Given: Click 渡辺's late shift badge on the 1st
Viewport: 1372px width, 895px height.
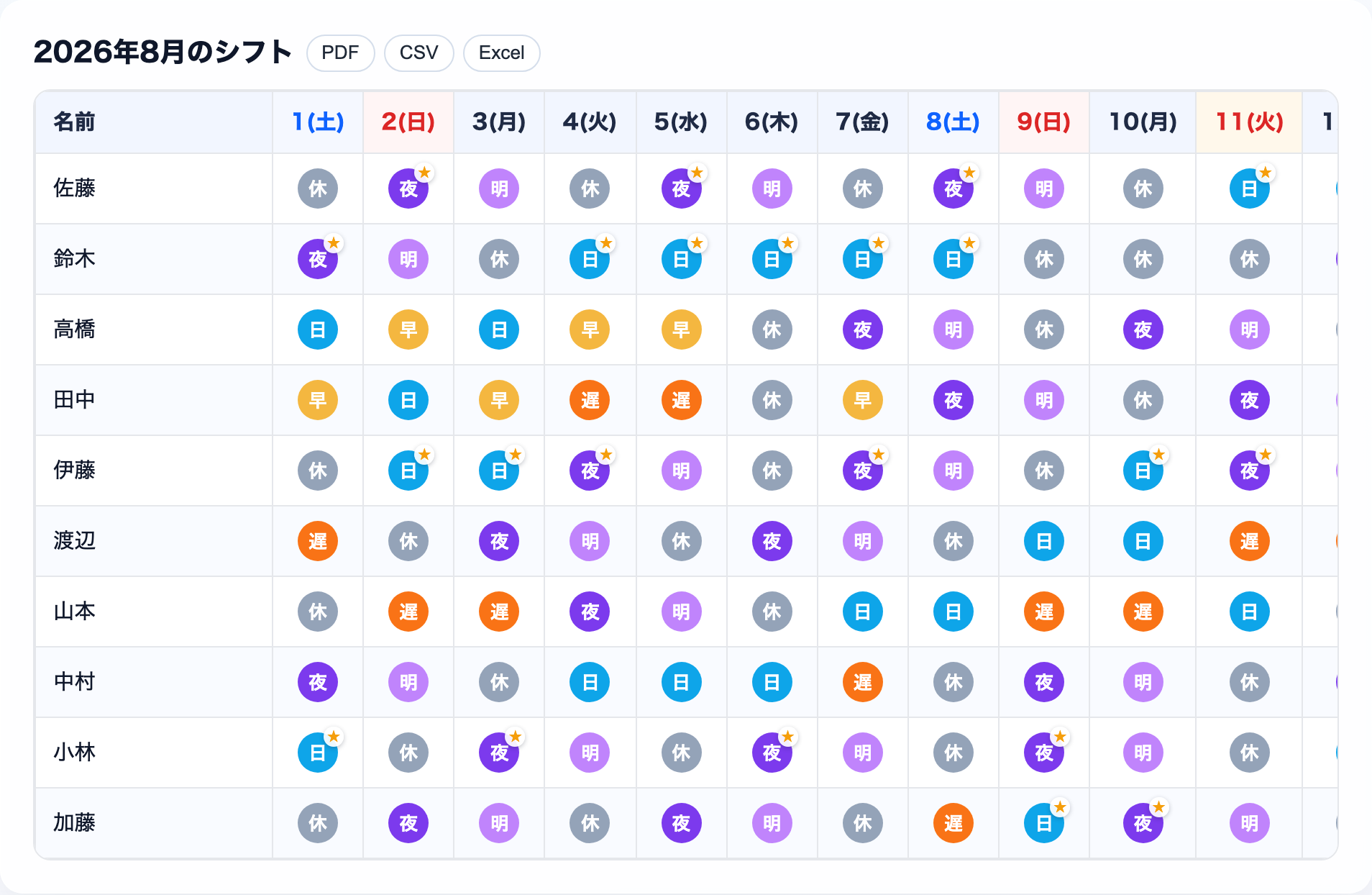Looking at the screenshot, I should click(318, 541).
